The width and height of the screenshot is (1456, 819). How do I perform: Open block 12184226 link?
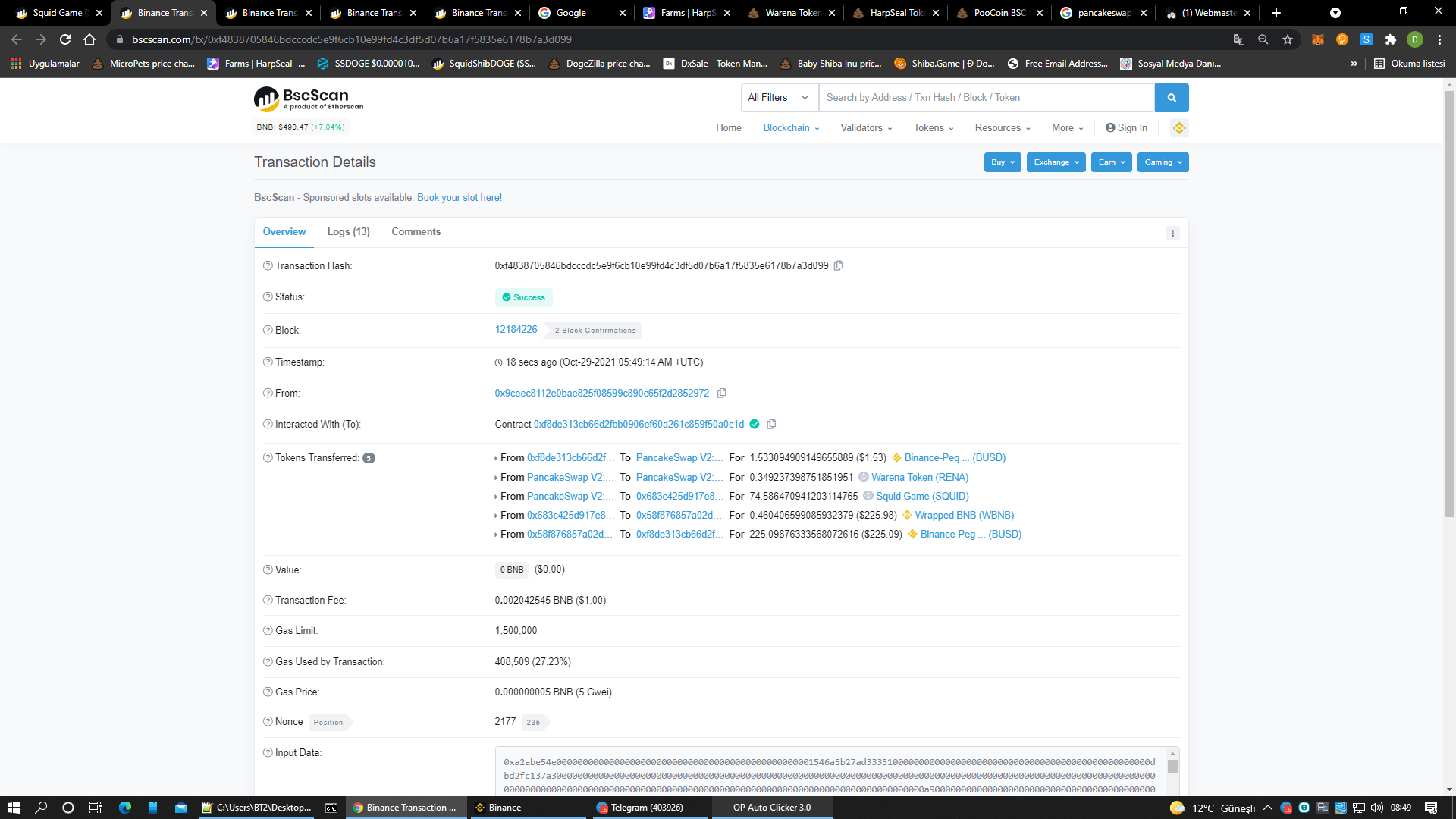pyautogui.click(x=516, y=330)
